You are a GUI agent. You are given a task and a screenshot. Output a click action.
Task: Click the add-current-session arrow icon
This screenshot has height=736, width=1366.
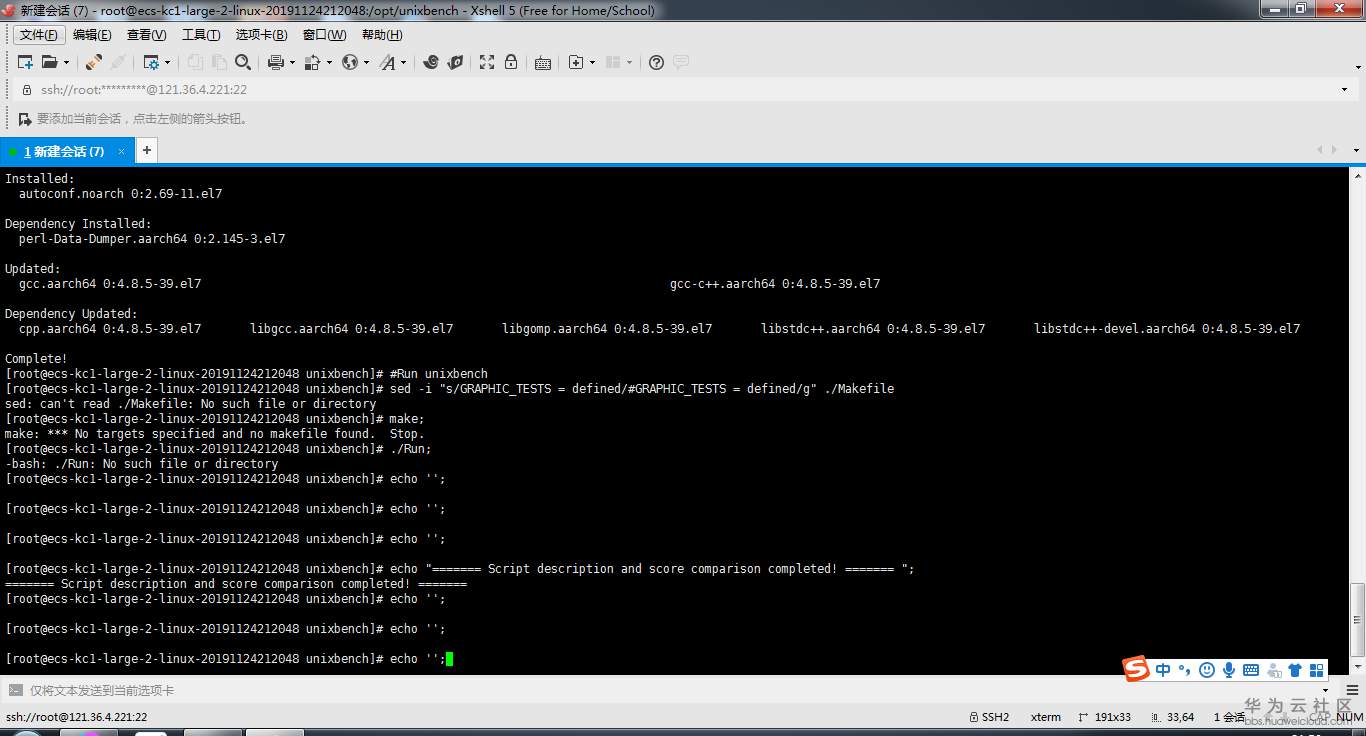[25, 119]
